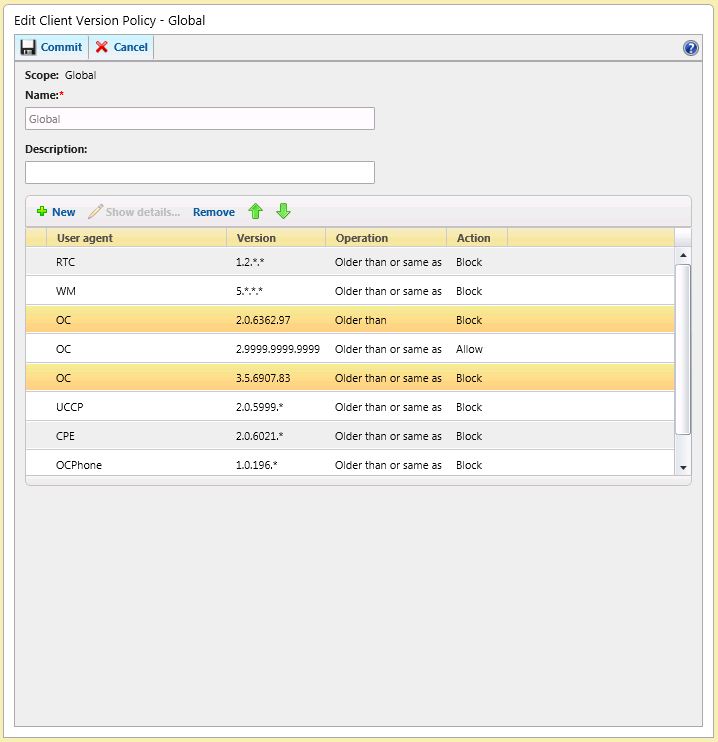Sort by Action column header
718x742 pixels.
click(x=476, y=238)
